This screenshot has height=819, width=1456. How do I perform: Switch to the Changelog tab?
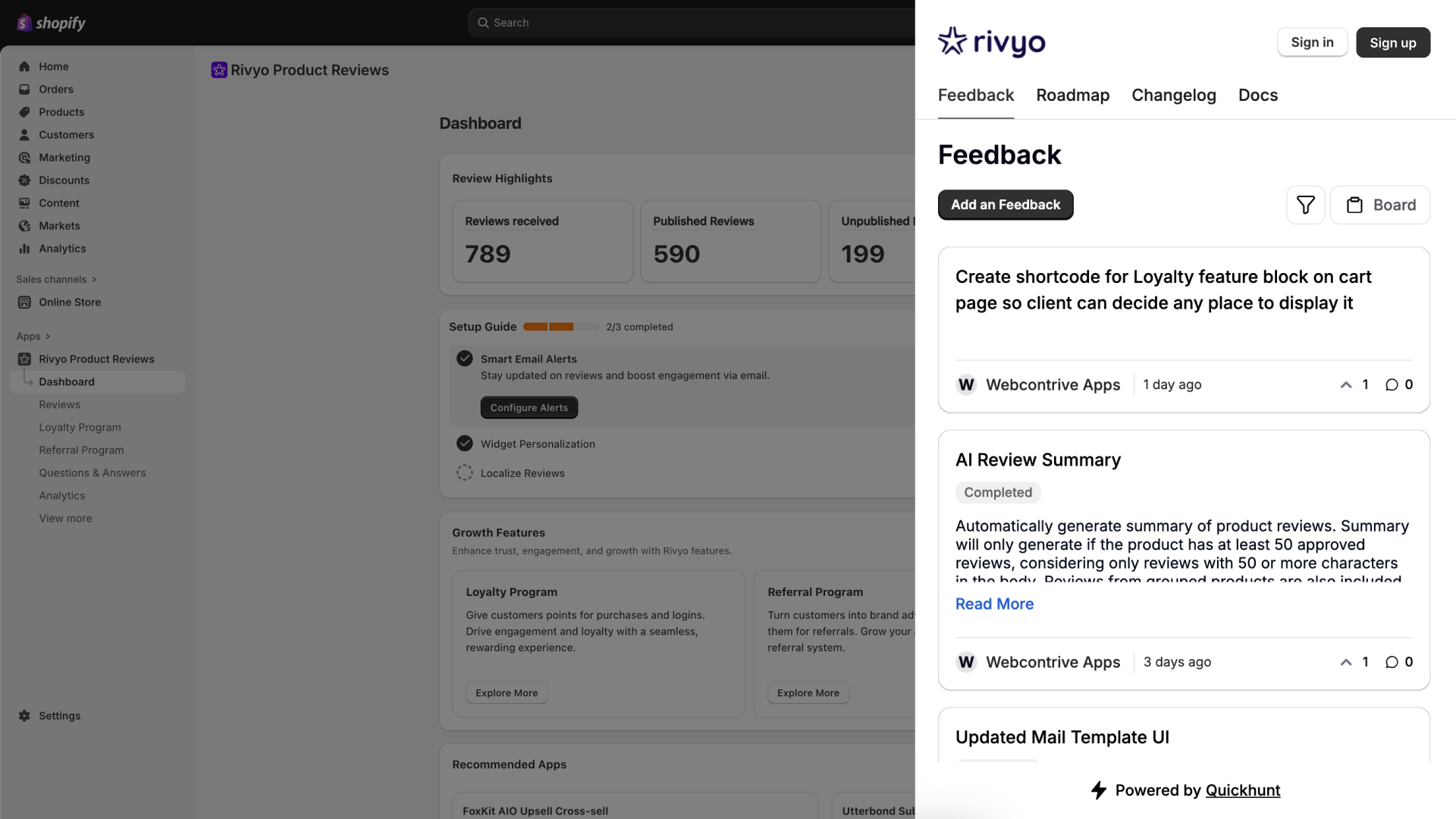tap(1173, 96)
